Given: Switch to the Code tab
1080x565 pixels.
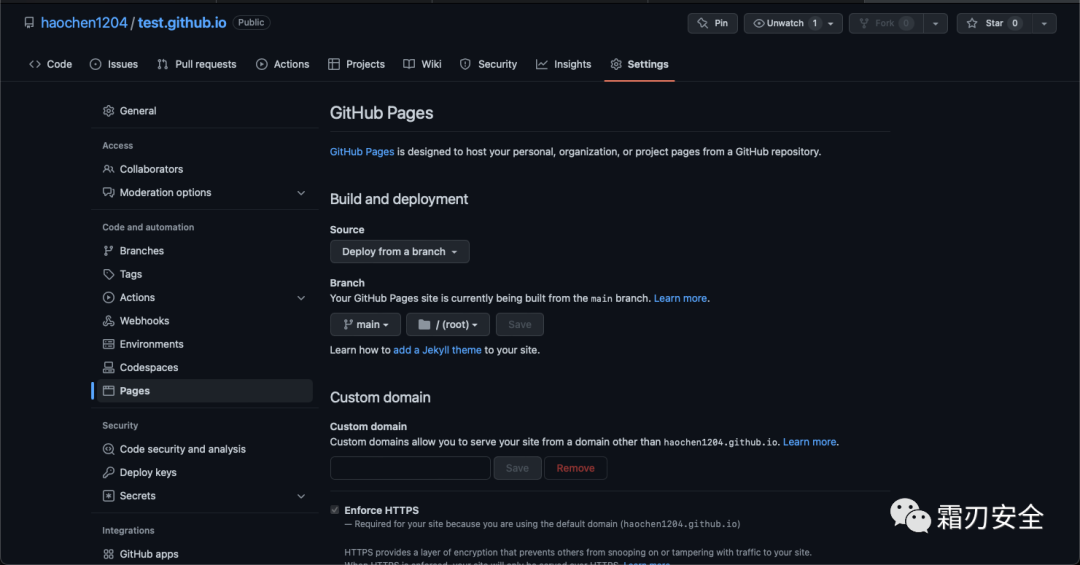Looking at the screenshot, I should click(50, 64).
